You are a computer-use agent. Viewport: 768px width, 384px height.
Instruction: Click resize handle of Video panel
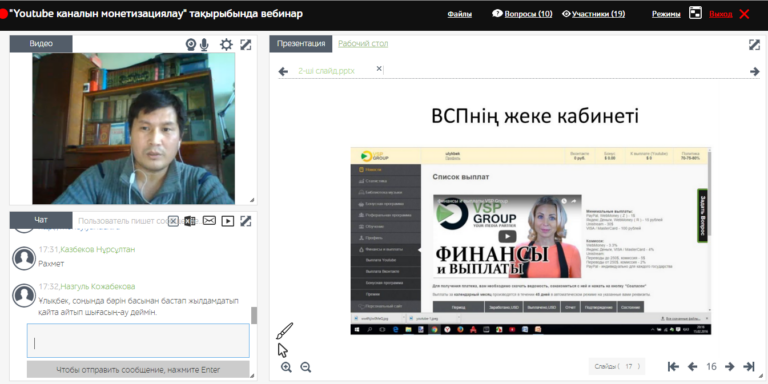point(252,200)
